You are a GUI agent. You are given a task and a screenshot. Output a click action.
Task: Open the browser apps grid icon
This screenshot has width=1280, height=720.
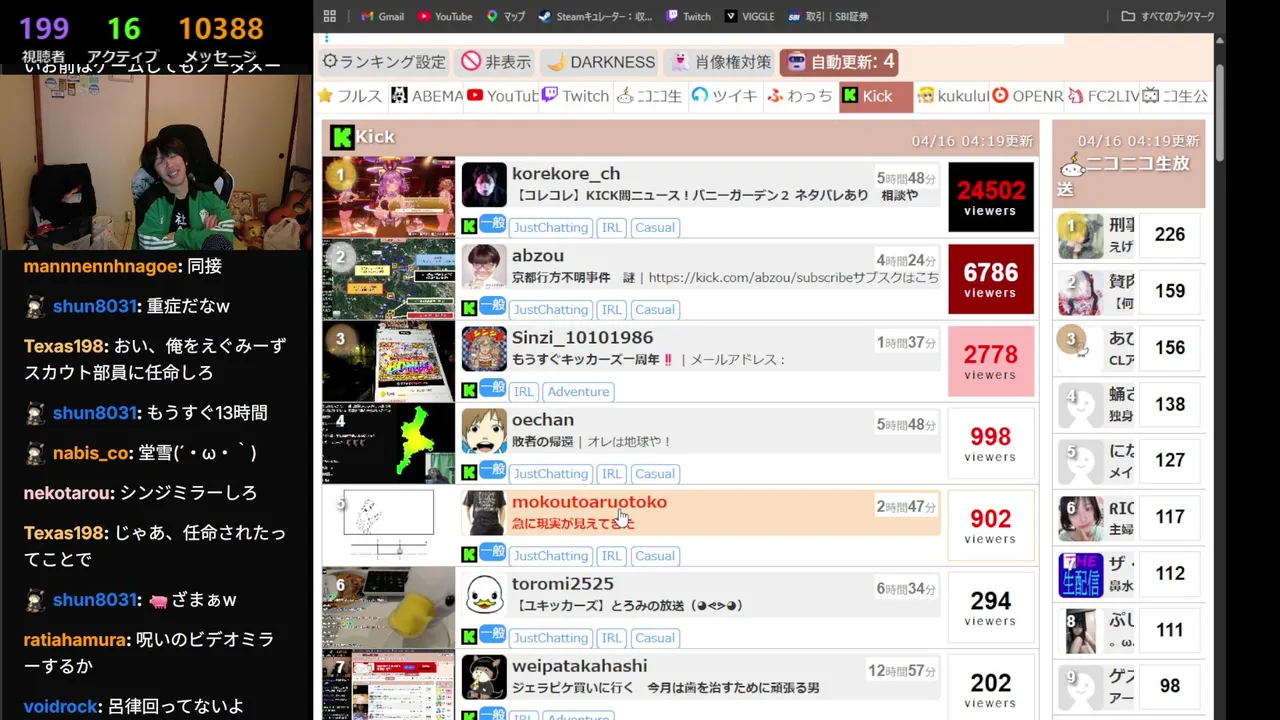pyautogui.click(x=330, y=16)
